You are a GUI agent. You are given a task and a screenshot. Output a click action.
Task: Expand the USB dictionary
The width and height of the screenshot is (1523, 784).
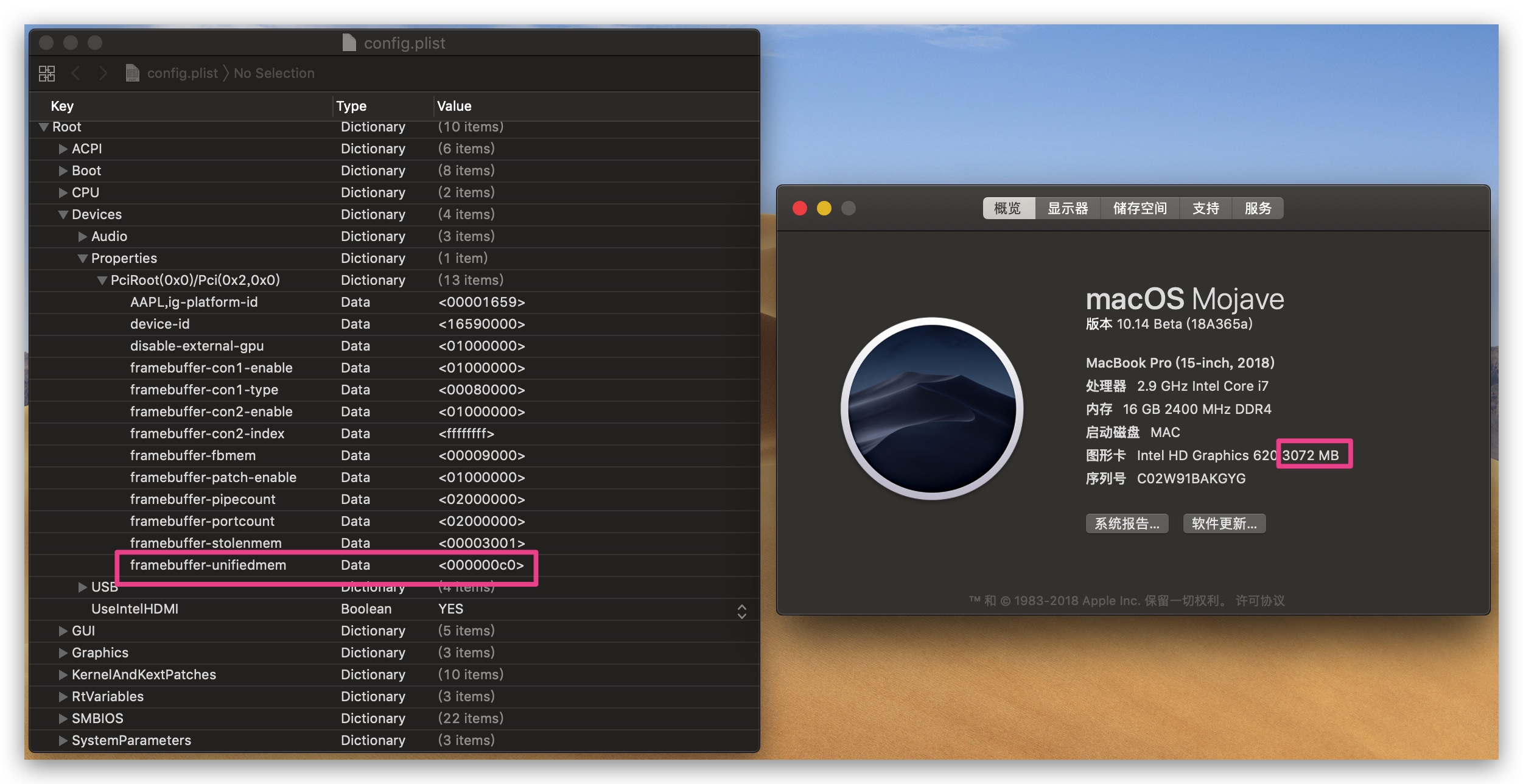pos(82,587)
